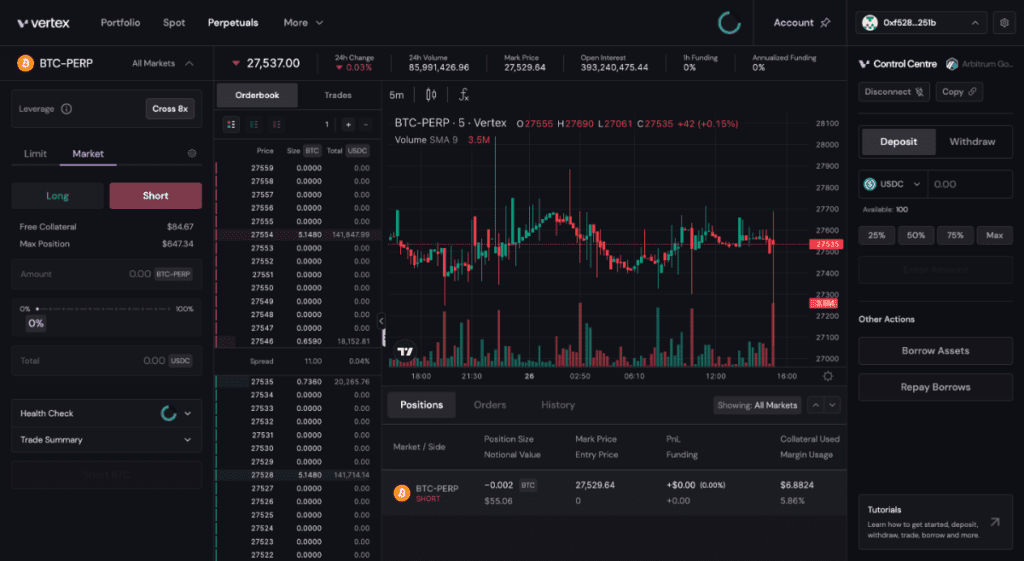
Task: Click Disconnect wallet button
Action: (x=893, y=92)
